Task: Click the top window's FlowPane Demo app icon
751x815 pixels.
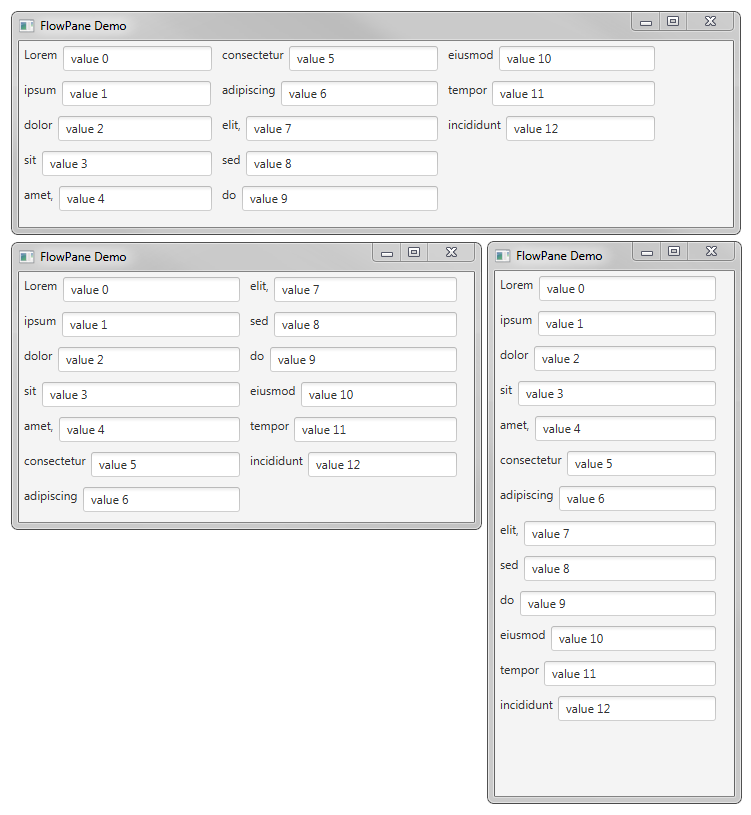Action: [27, 25]
